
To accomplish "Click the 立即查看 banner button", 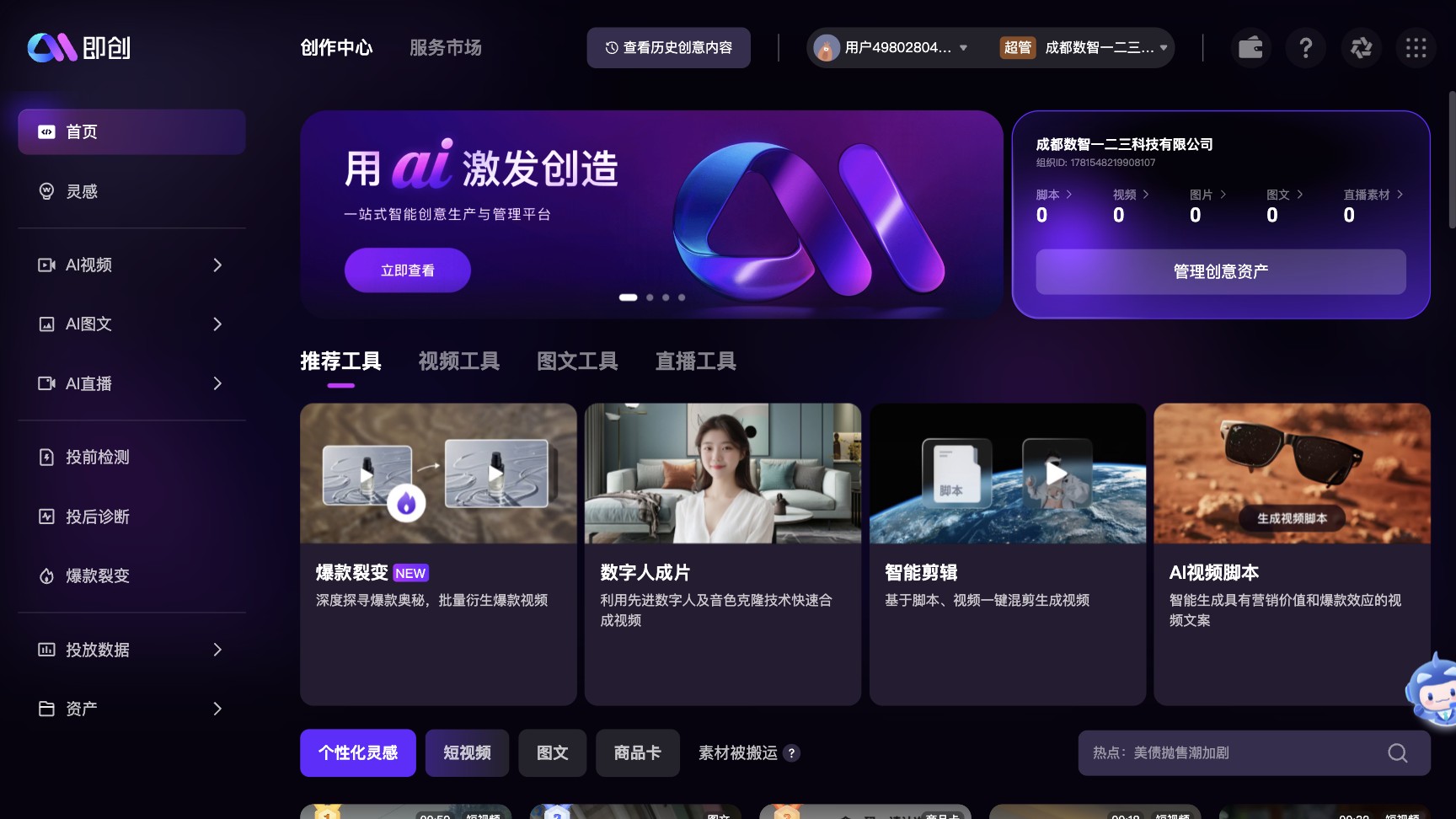I will pos(407,270).
